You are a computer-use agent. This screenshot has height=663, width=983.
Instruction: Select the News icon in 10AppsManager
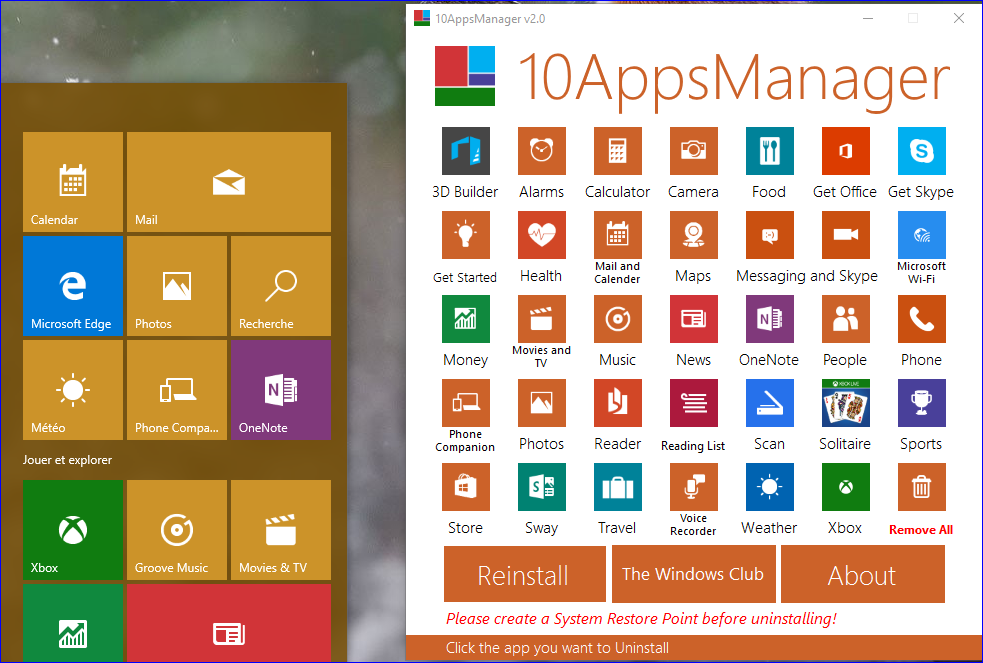coord(693,319)
